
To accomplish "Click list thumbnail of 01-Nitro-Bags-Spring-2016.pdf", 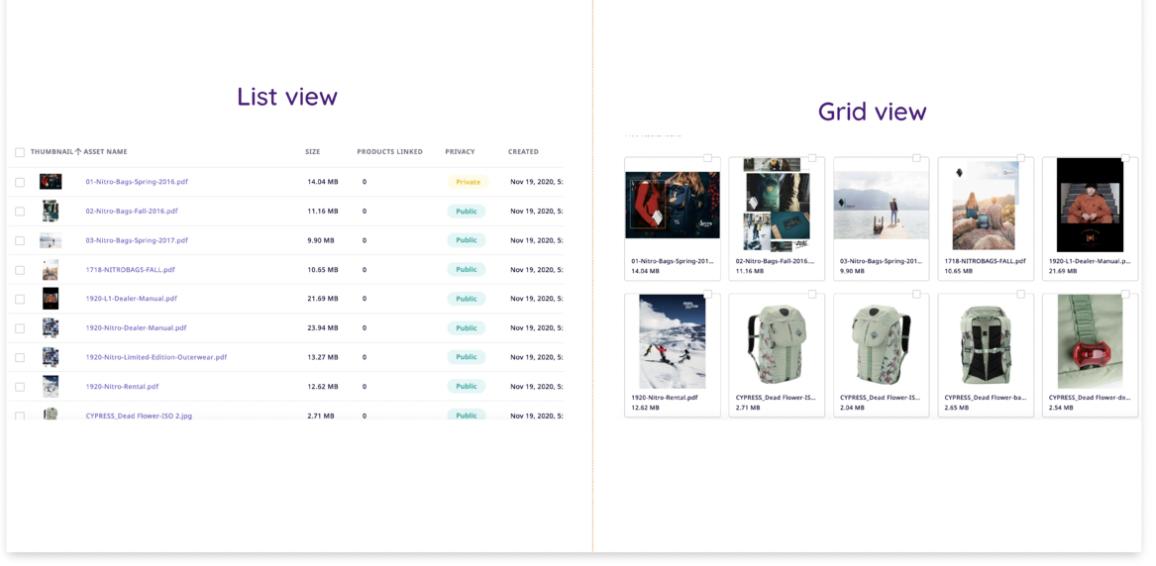I will pyautogui.click(x=51, y=181).
